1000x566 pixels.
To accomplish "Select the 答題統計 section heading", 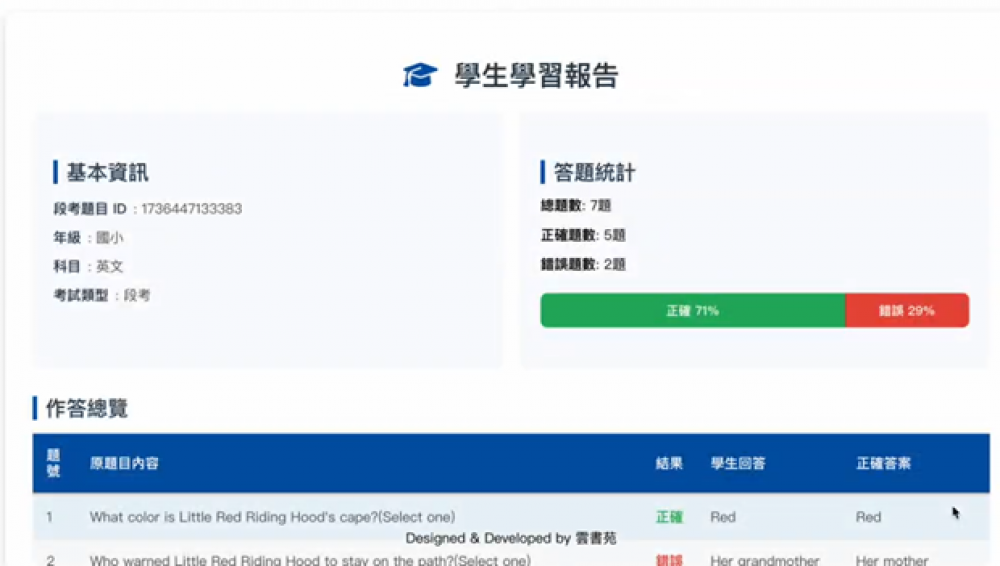I will pos(594,172).
